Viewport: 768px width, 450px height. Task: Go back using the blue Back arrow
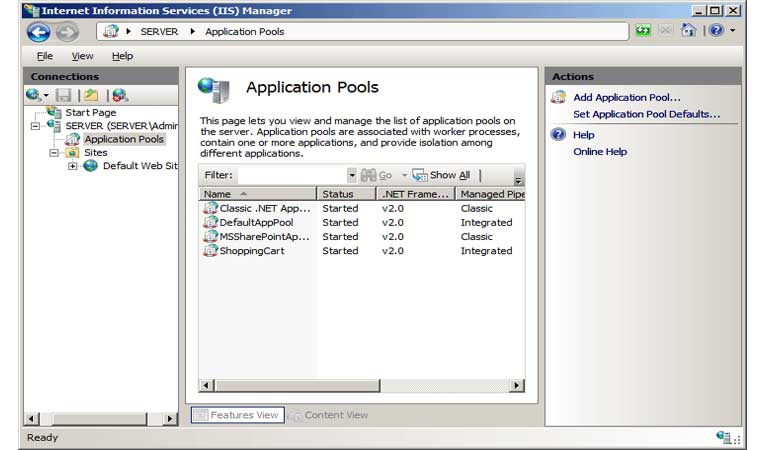tap(39, 32)
